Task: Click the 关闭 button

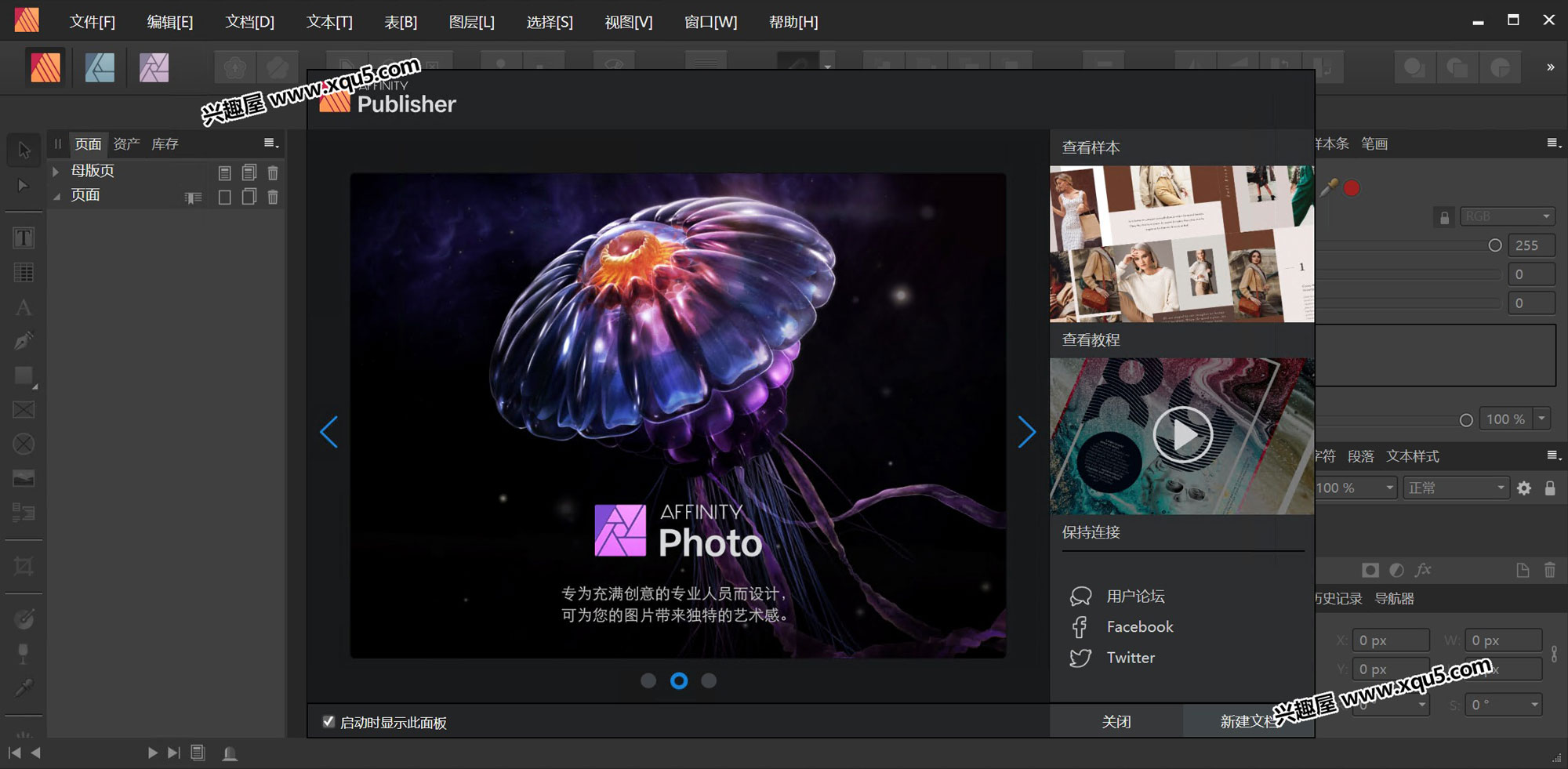Action: coord(1116,721)
